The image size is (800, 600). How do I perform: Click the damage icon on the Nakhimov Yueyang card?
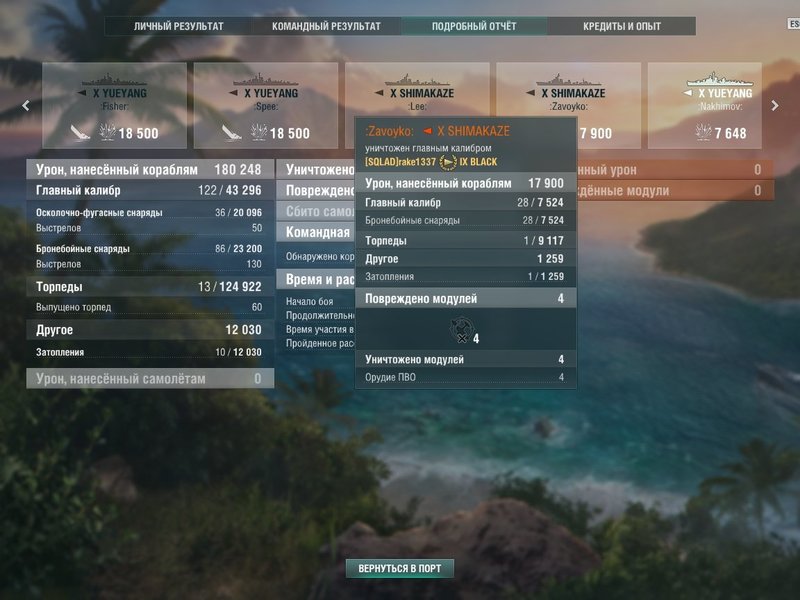tap(704, 132)
